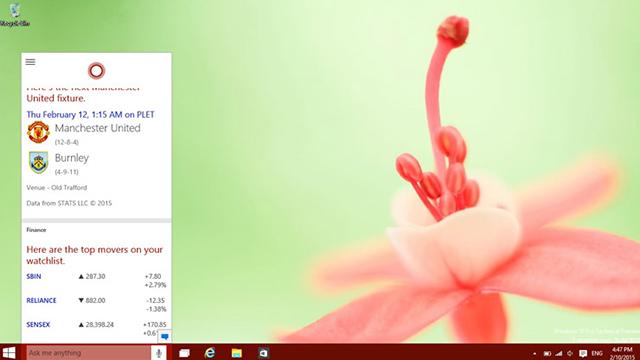Open Store app from taskbar
Screen dimensions: 640x360
pos(264,353)
